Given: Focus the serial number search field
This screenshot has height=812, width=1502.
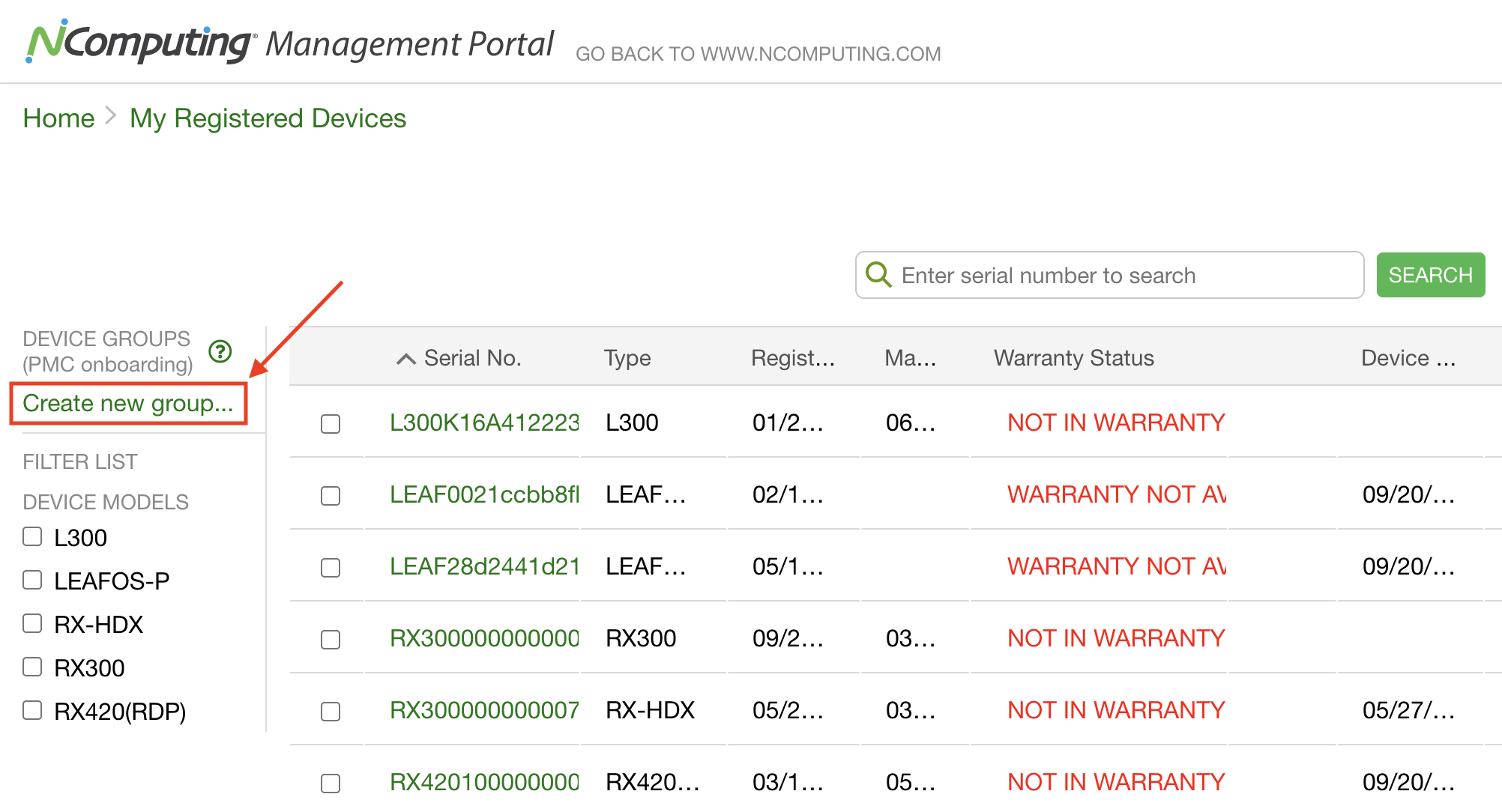Looking at the screenshot, I should point(1109,275).
